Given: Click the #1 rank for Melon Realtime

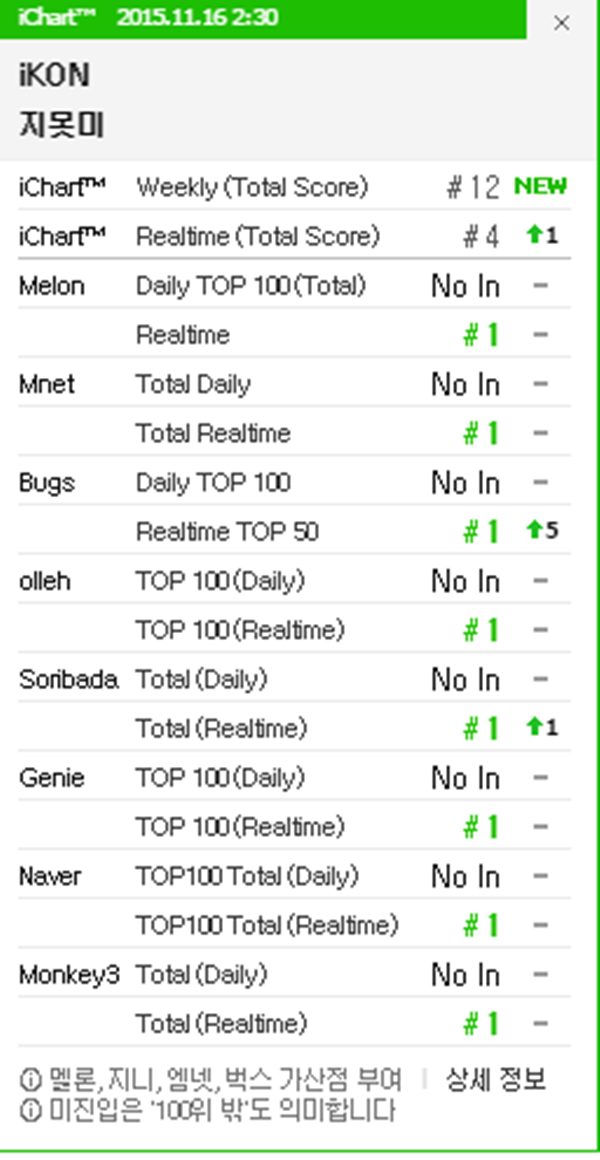Looking at the screenshot, I should tap(481, 335).
